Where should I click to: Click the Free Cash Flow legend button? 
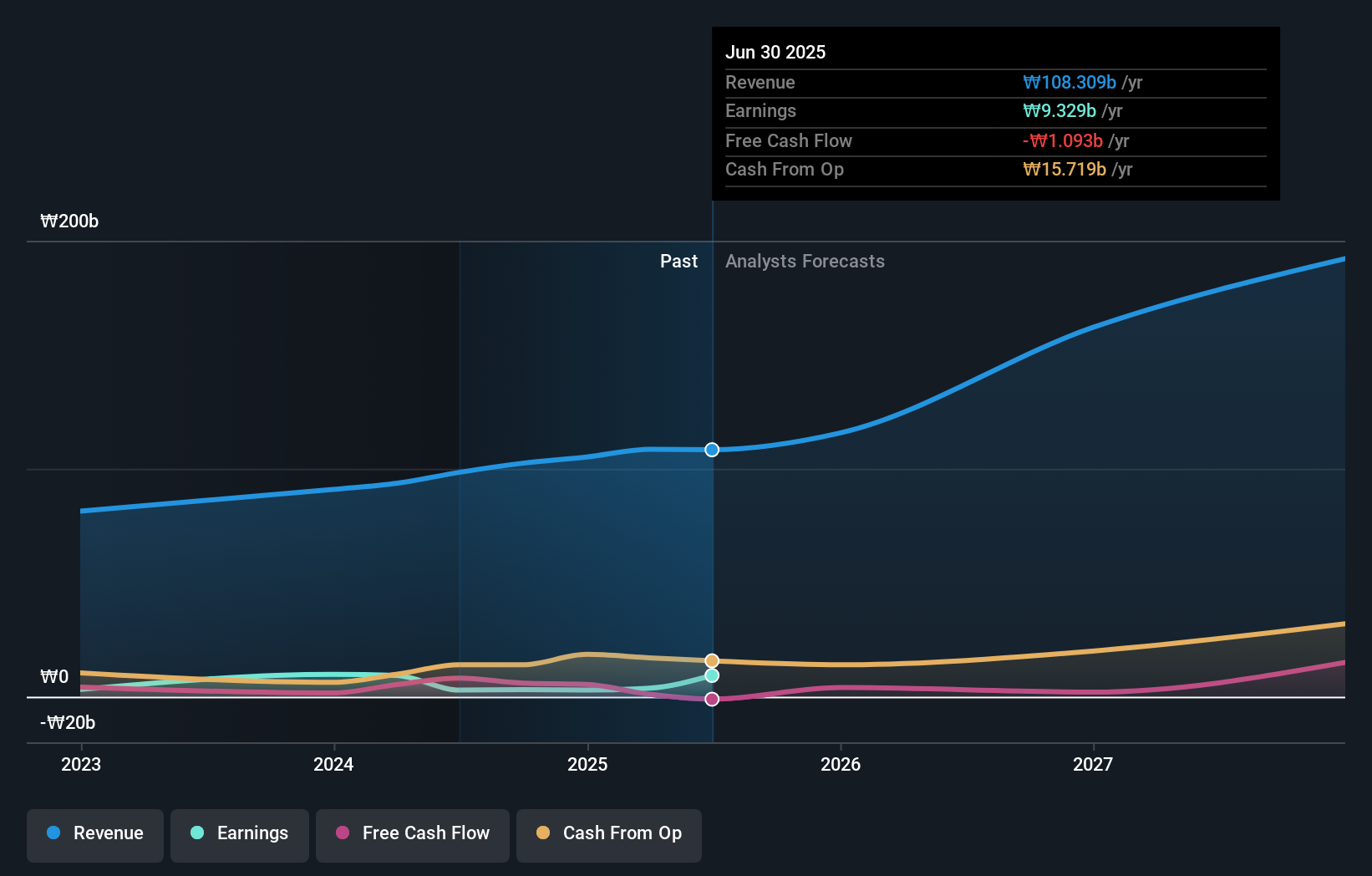pos(412,833)
